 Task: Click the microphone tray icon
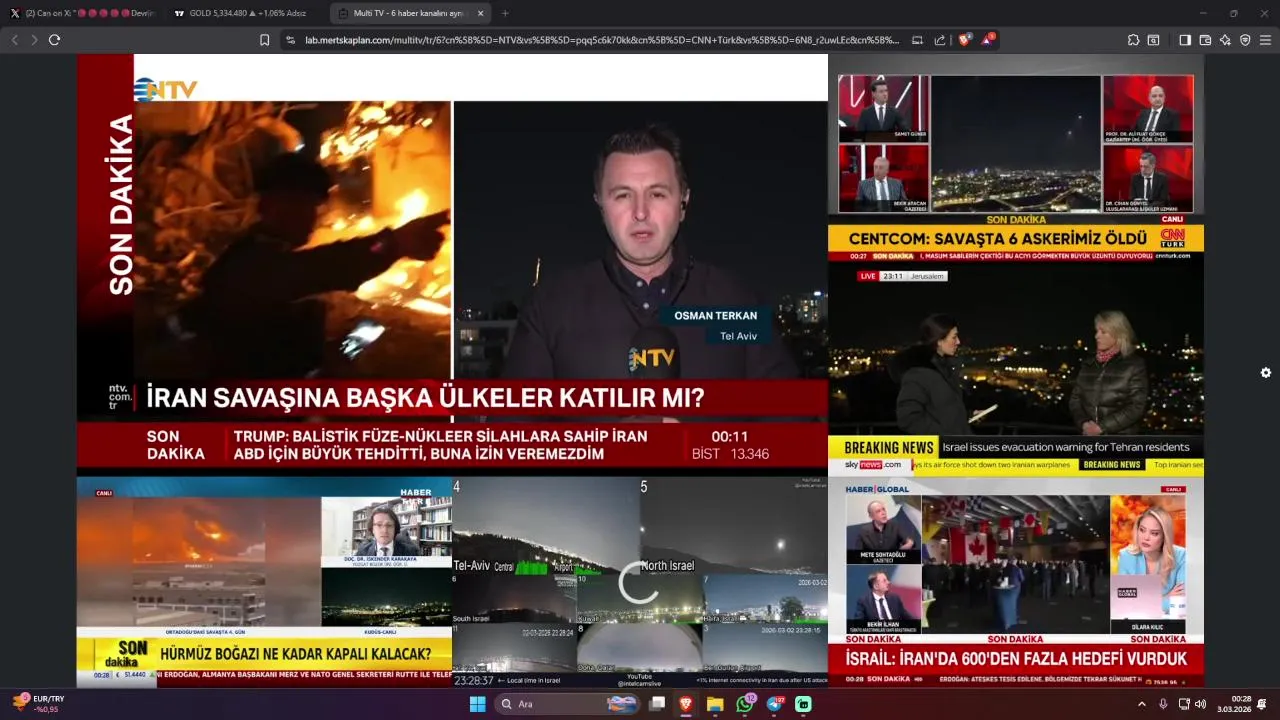[1163, 704]
